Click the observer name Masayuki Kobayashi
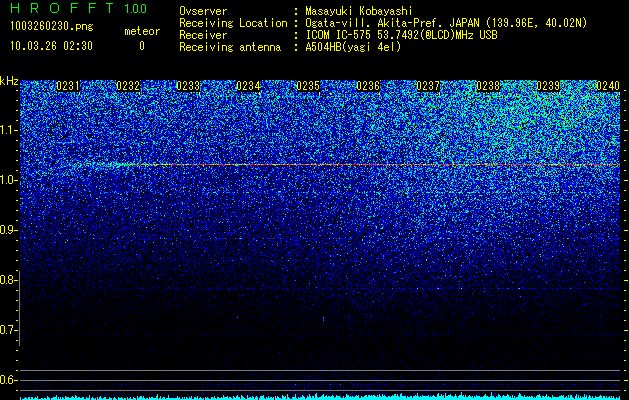 [x=359, y=11]
